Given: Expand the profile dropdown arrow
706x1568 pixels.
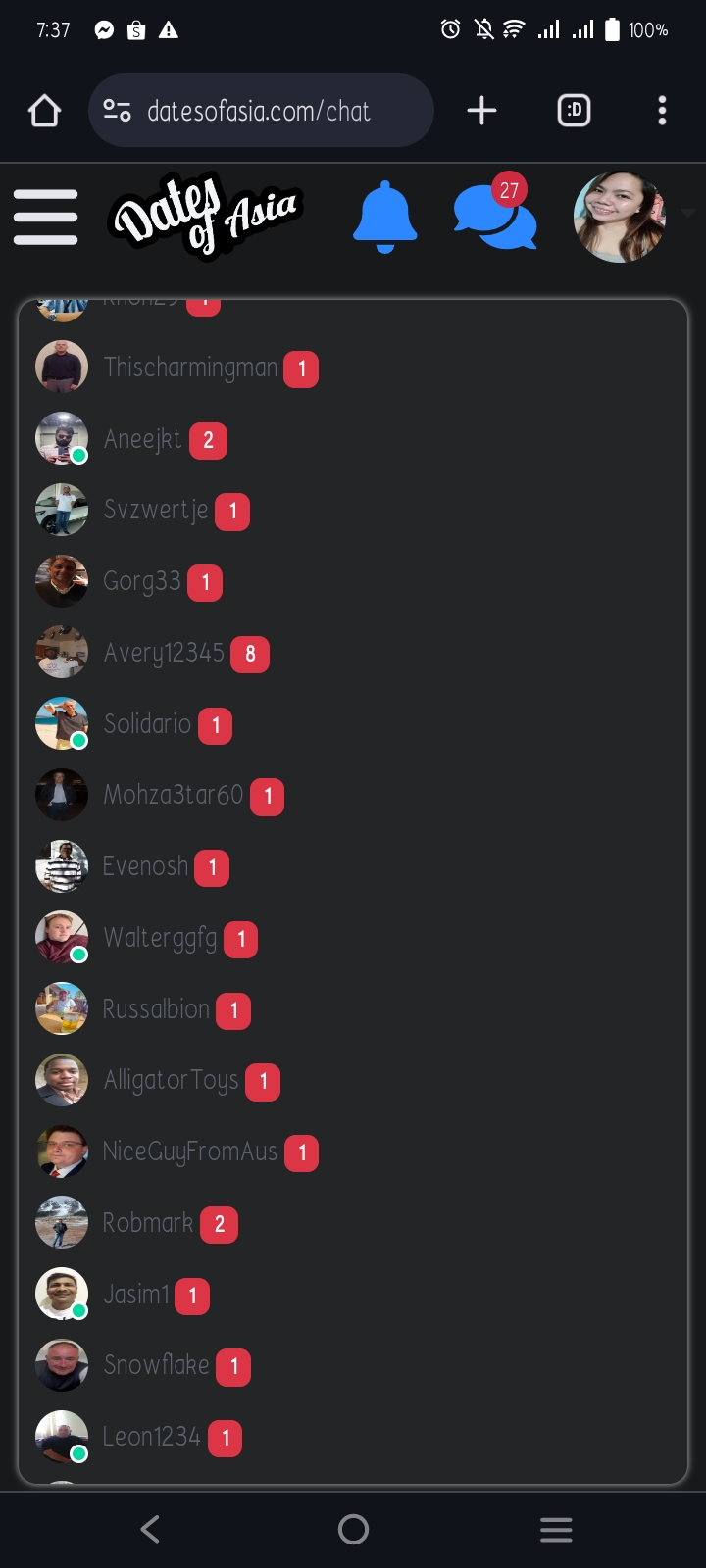Looking at the screenshot, I should coord(687,213).
